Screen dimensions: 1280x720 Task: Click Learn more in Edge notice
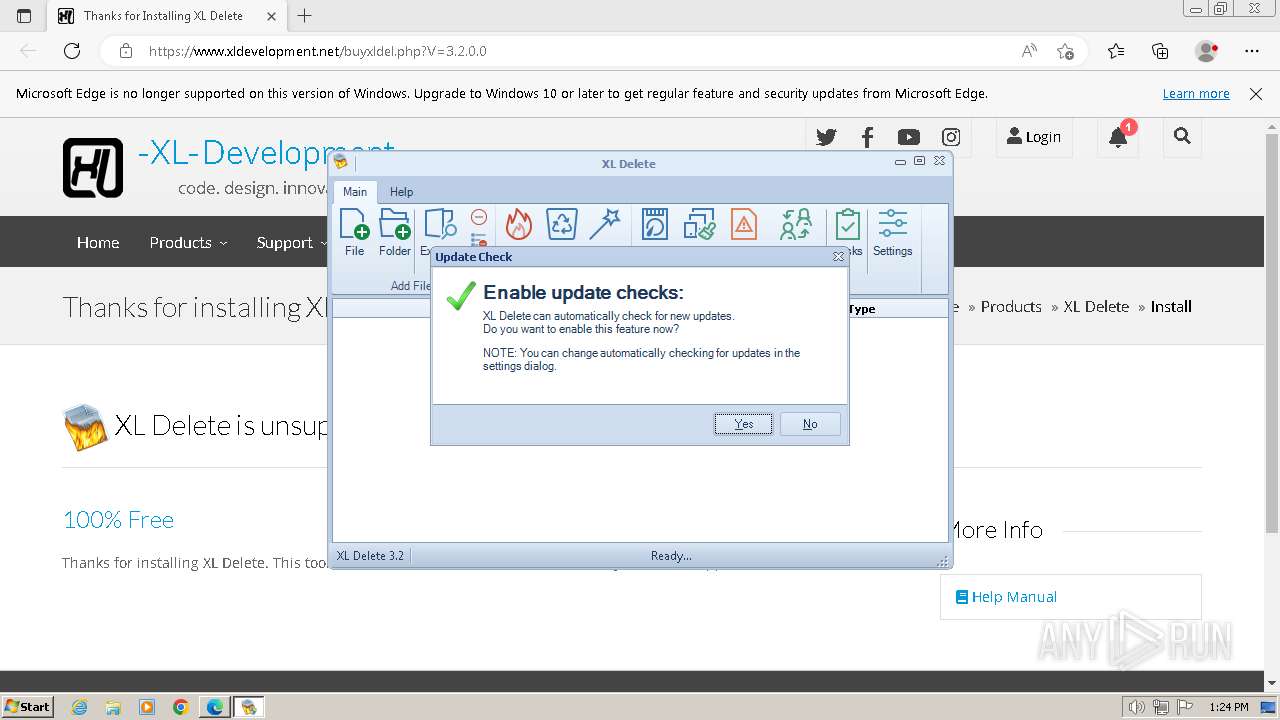click(x=1196, y=94)
